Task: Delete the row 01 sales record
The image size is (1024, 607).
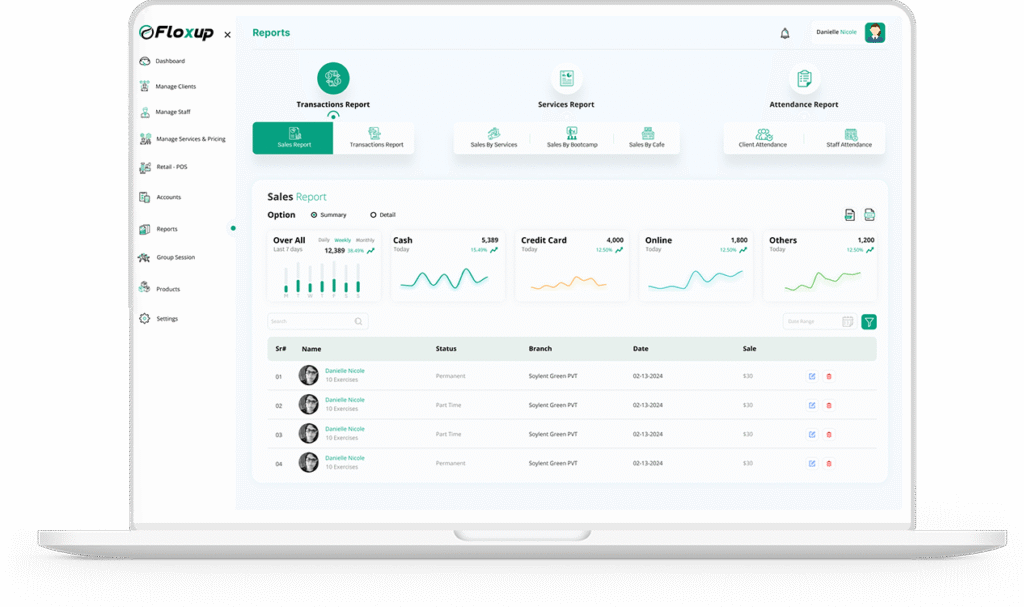Action: 829,376
